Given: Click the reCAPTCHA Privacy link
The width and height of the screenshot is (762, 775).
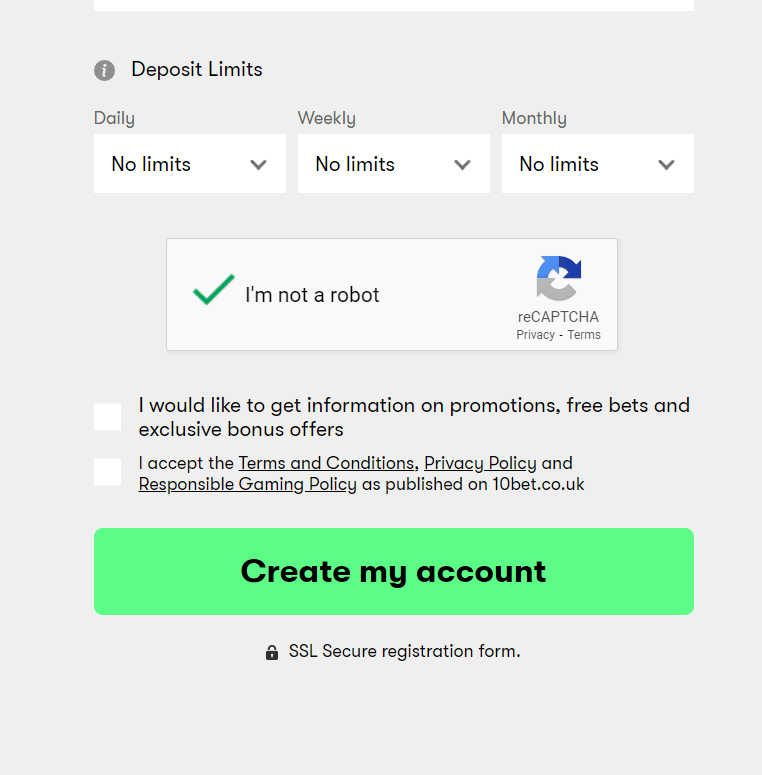Looking at the screenshot, I should coord(535,335).
